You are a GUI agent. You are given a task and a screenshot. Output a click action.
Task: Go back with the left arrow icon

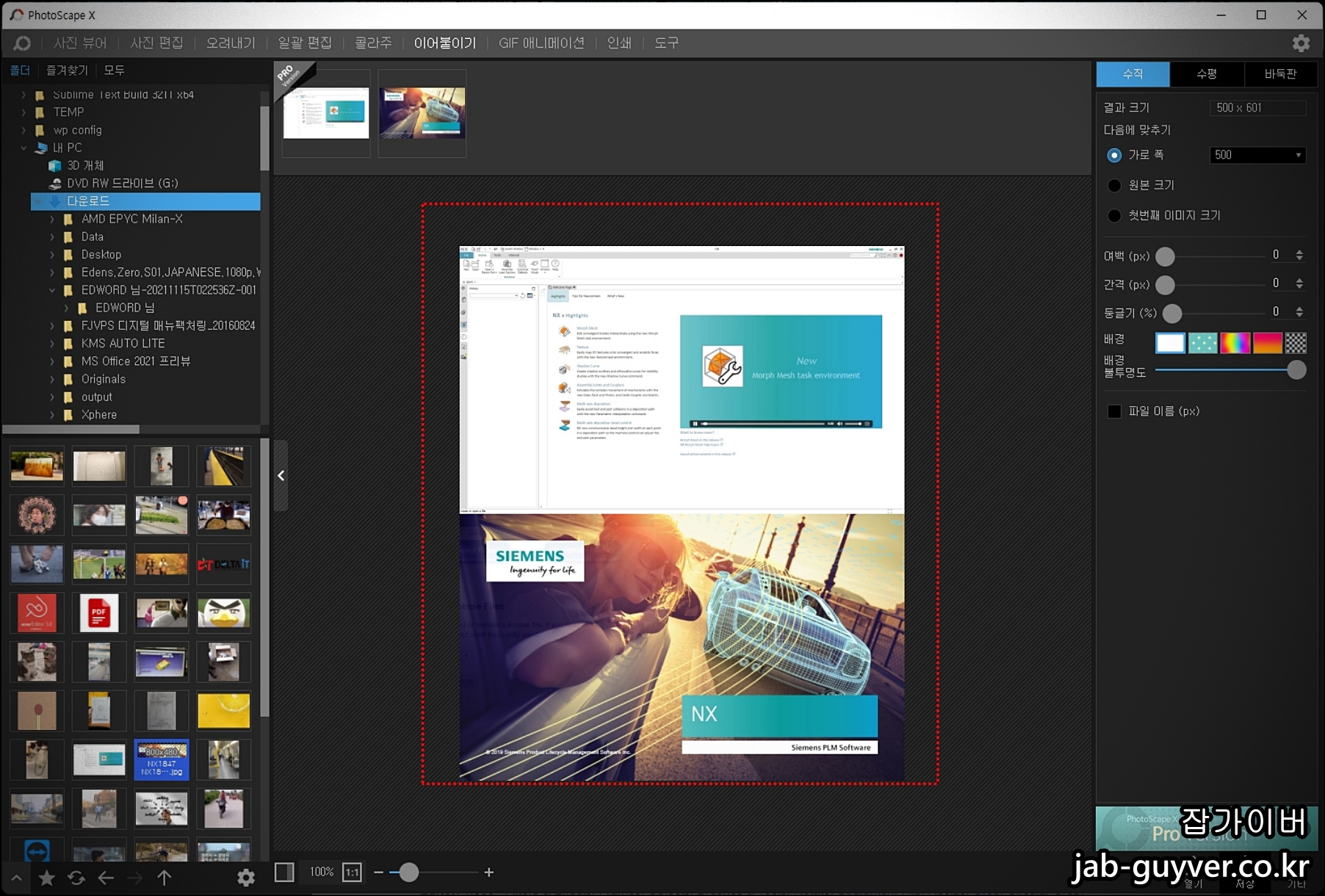pyautogui.click(x=106, y=878)
